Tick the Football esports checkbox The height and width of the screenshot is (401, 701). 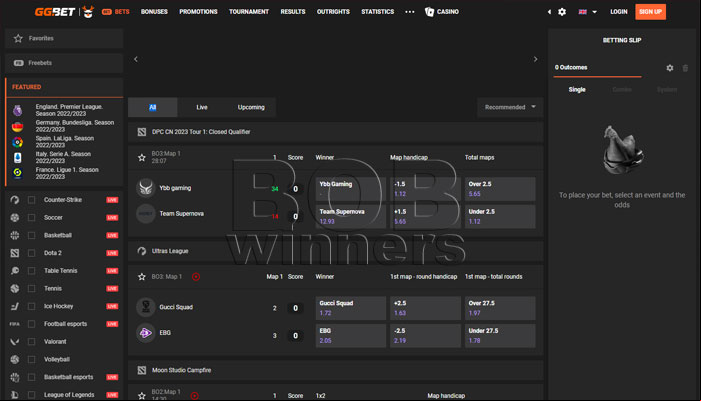click(x=31, y=324)
